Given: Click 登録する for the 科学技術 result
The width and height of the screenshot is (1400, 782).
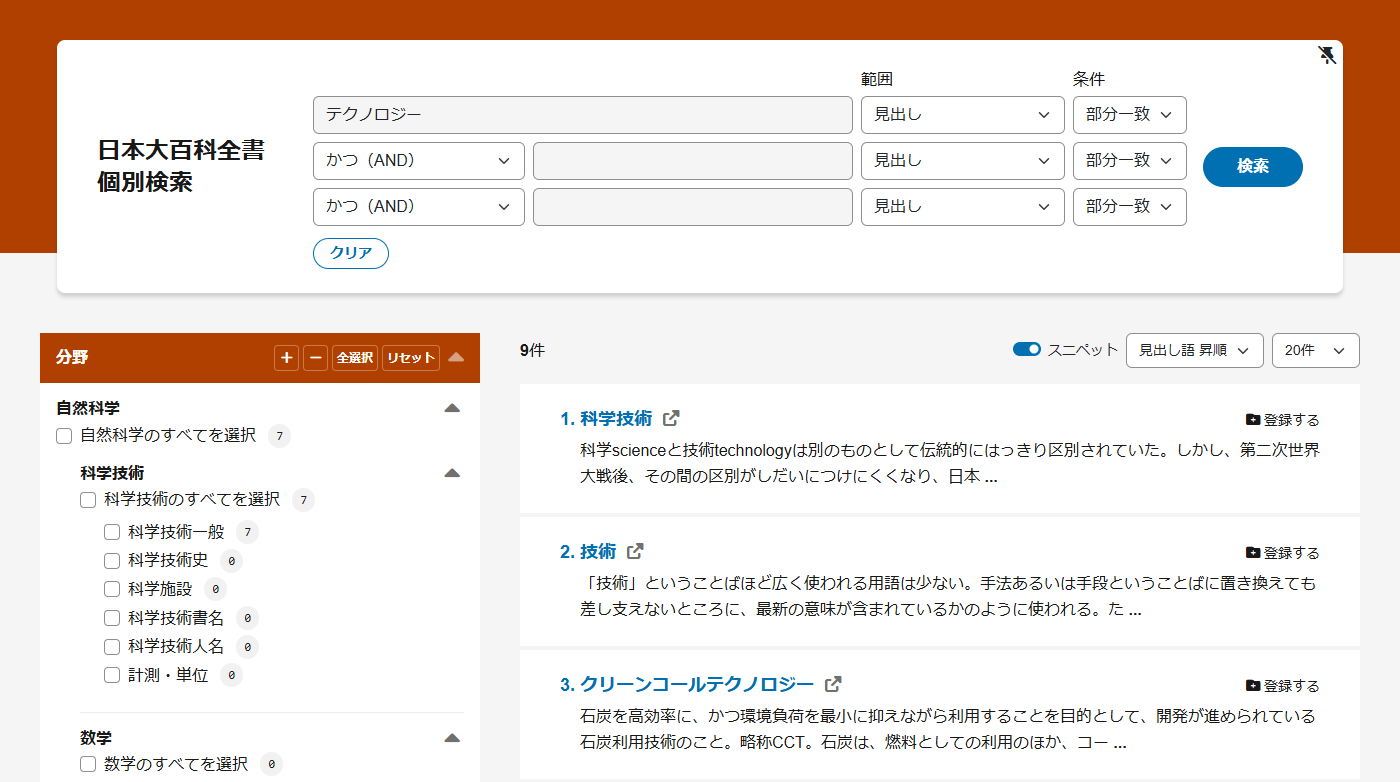Looking at the screenshot, I should (x=1283, y=420).
